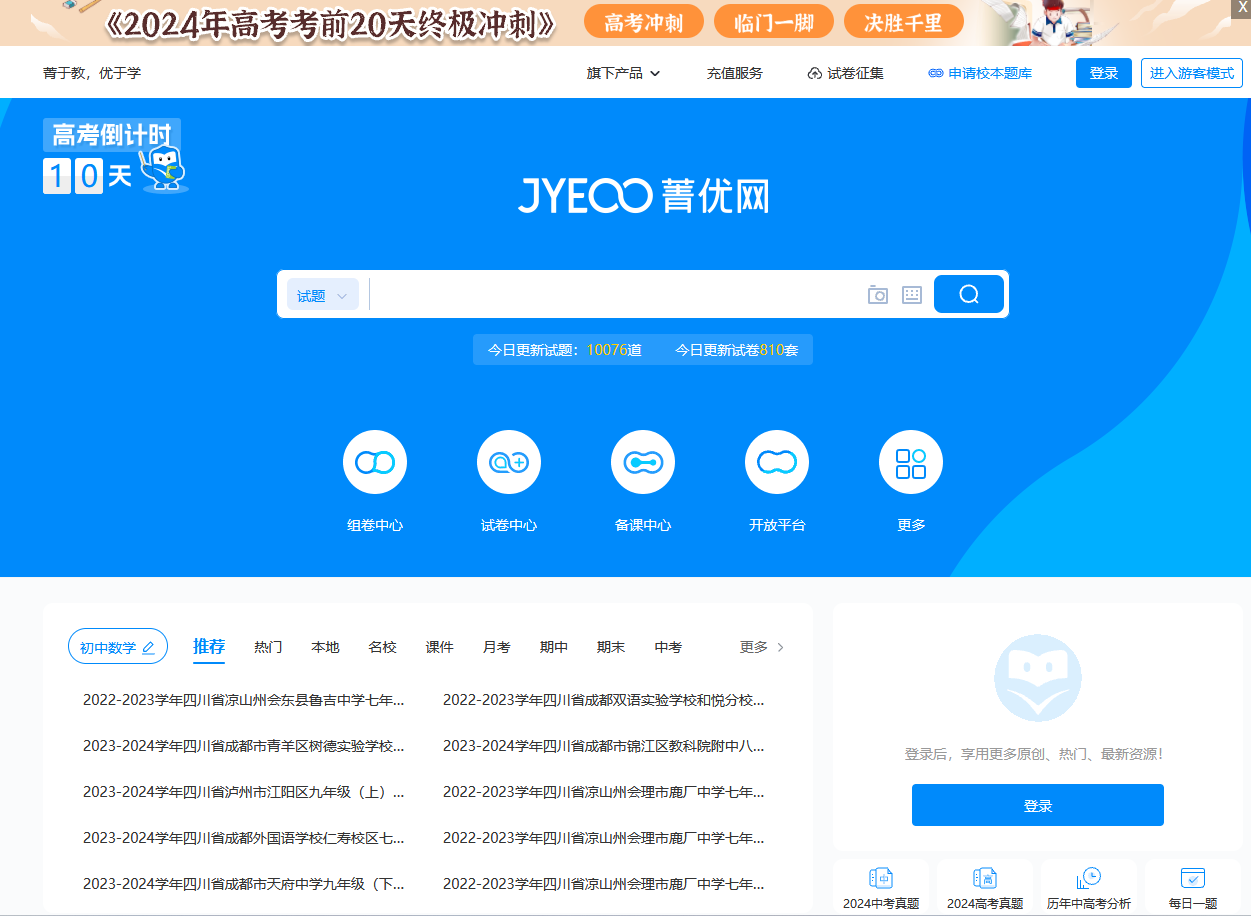
Task: Close the top banner advertisement
Action: (1242, 7)
